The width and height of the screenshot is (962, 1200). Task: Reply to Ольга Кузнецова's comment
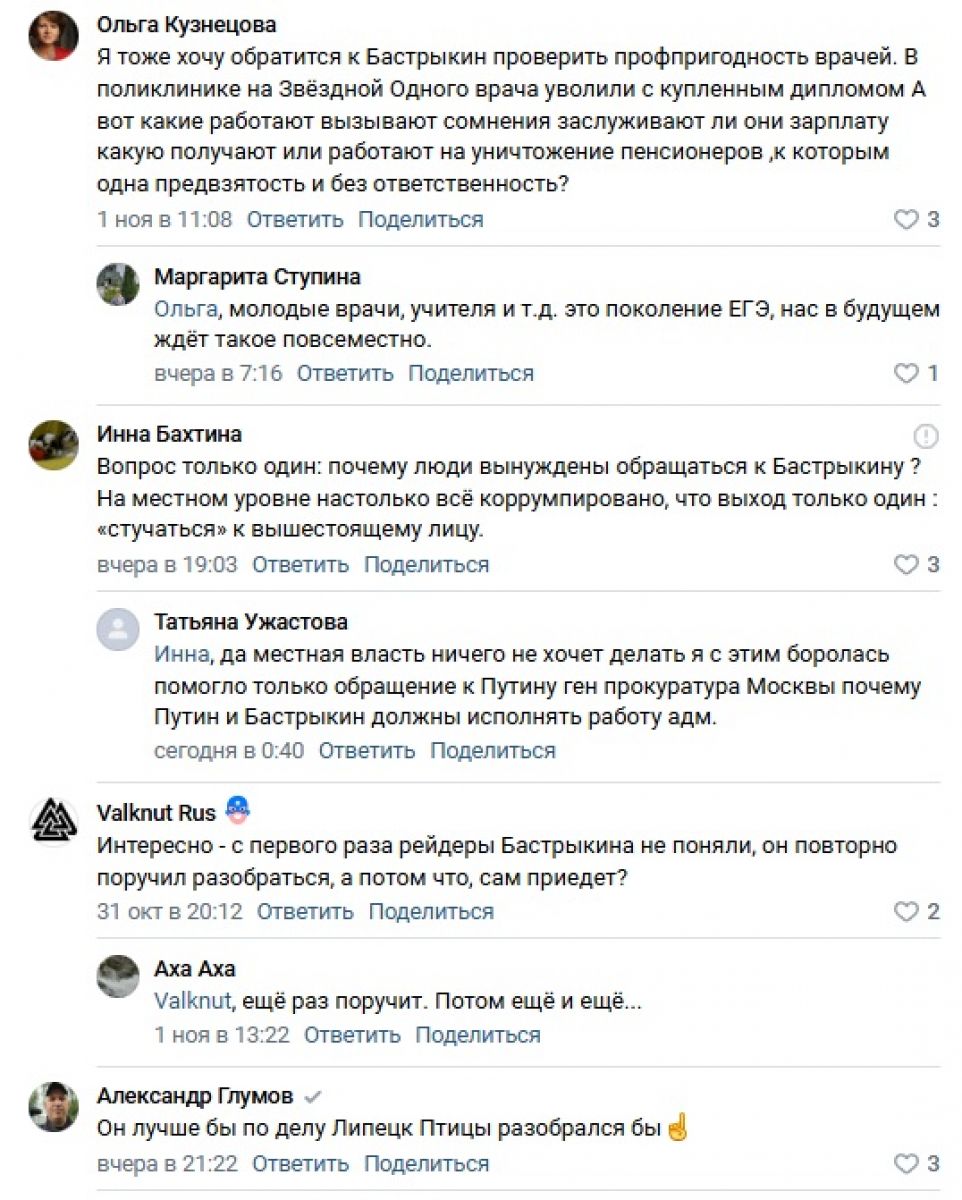coord(295,220)
